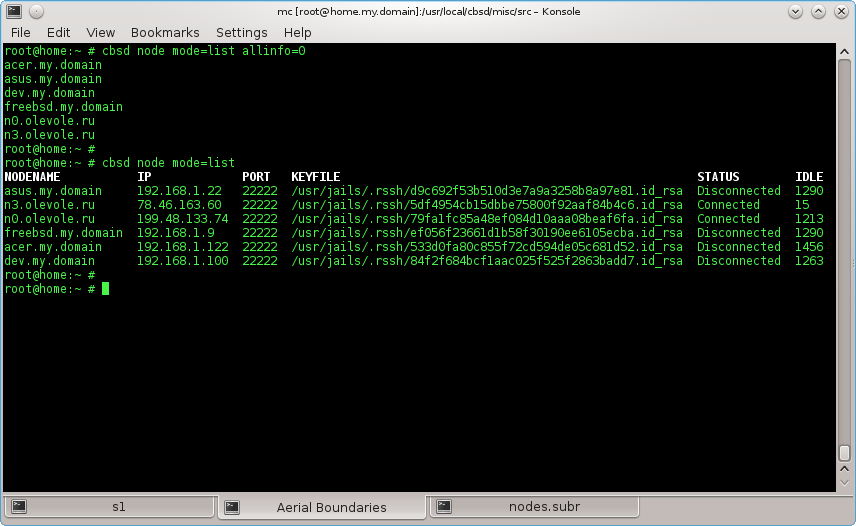The width and height of the screenshot is (856, 526).
Task: Click the terminal icon on Aerial Boundaries tab
Action: coord(232,507)
